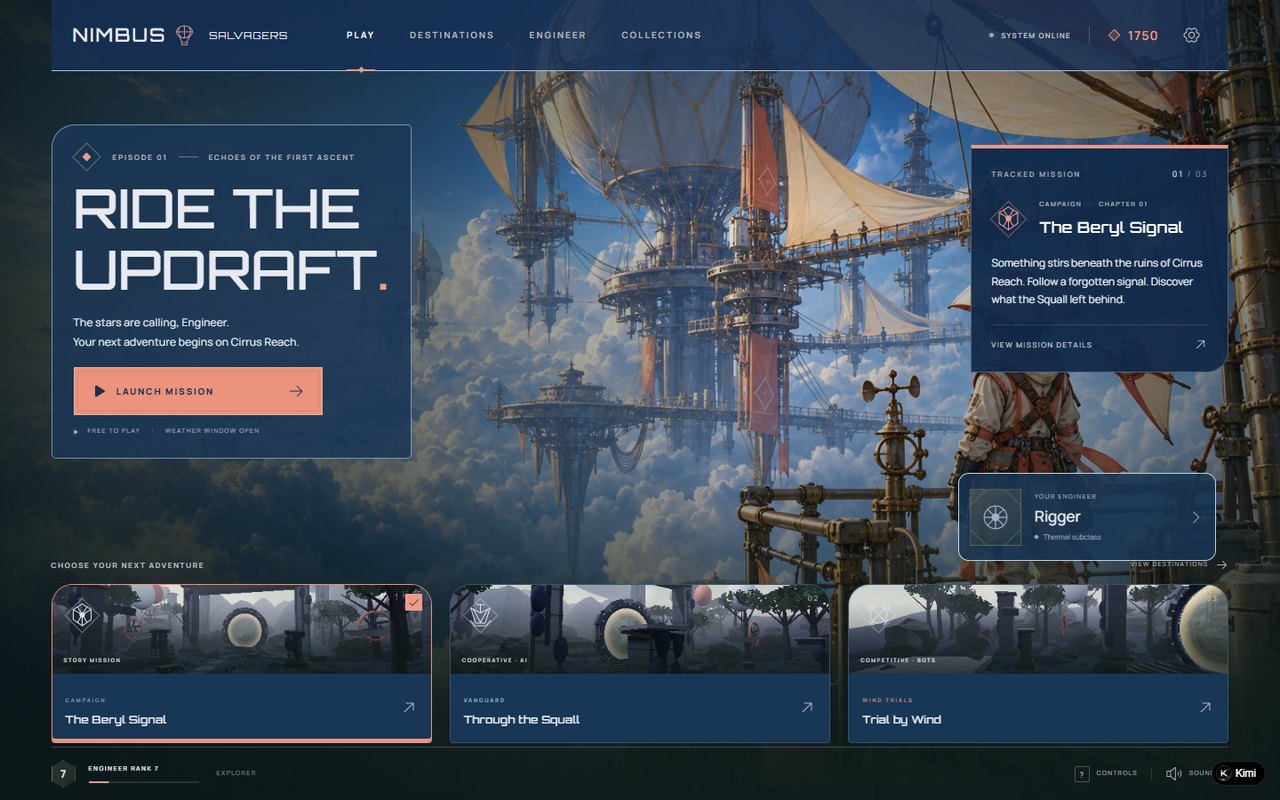Open the Collections tab
The image size is (1280, 800).
pyautogui.click(x=661, y=35)
